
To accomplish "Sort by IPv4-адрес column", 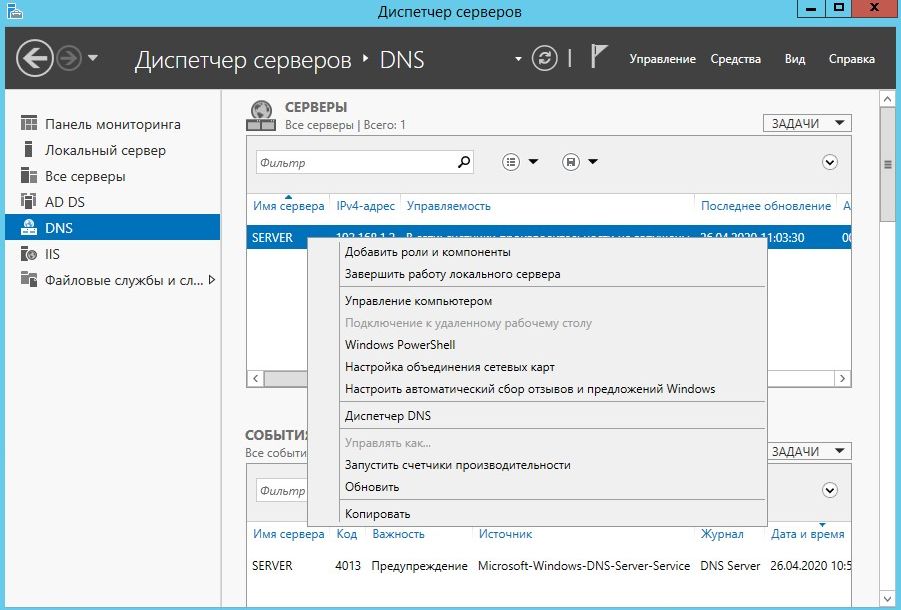I will click(365, 206).
